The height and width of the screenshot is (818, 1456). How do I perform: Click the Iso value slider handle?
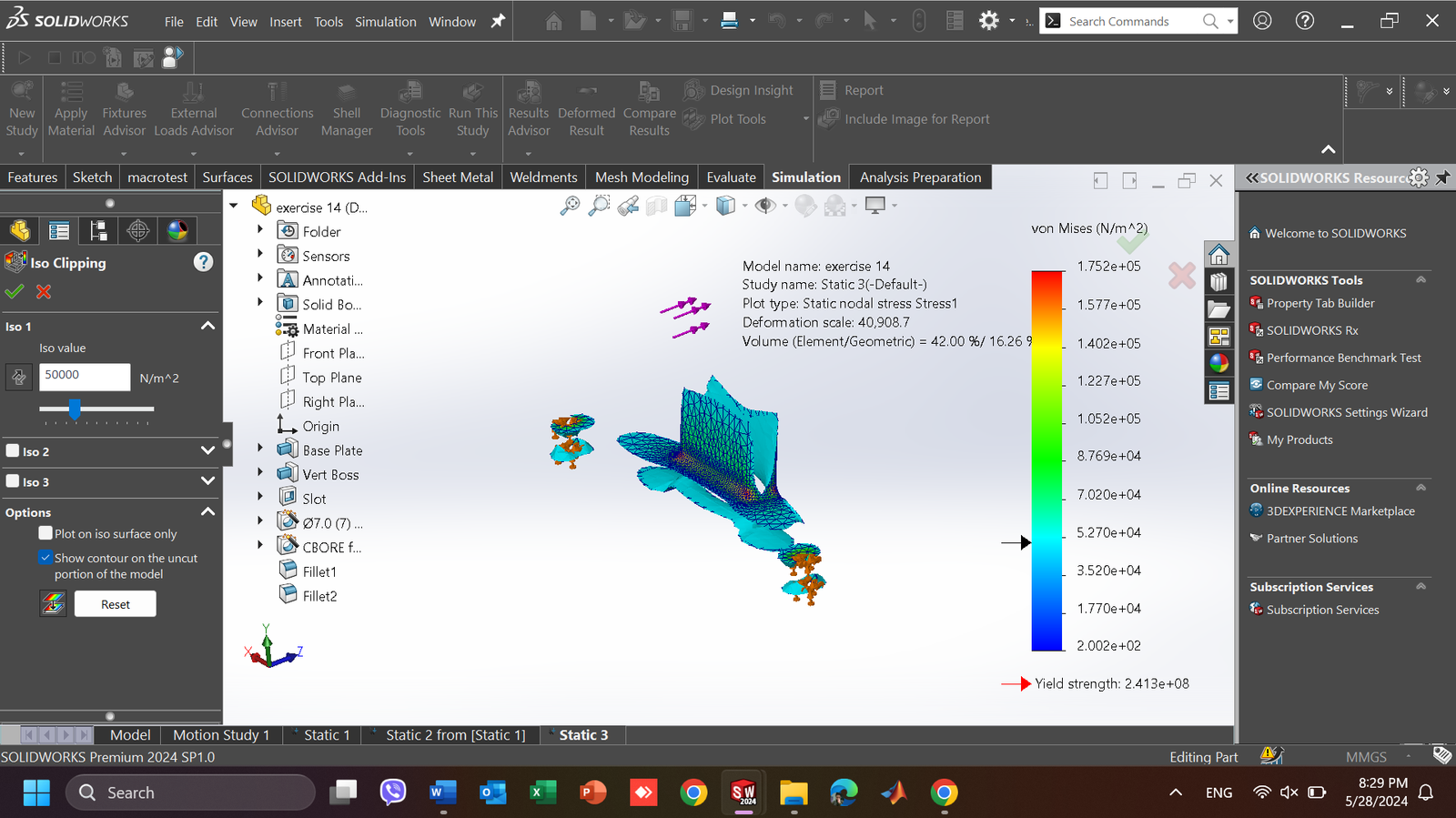pos(75,409)
